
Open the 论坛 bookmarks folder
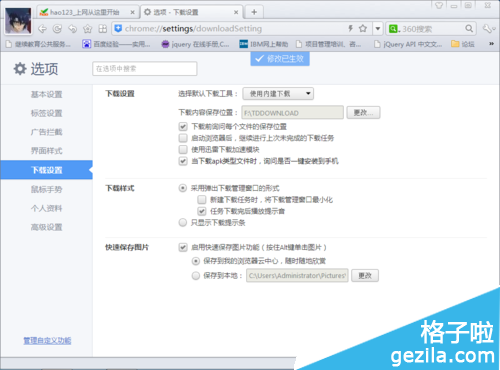click(463, 44)
